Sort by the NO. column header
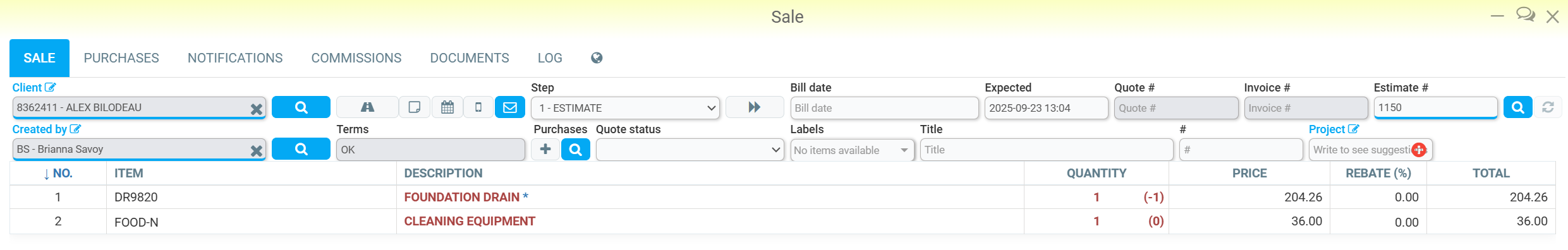 [58, 174]
